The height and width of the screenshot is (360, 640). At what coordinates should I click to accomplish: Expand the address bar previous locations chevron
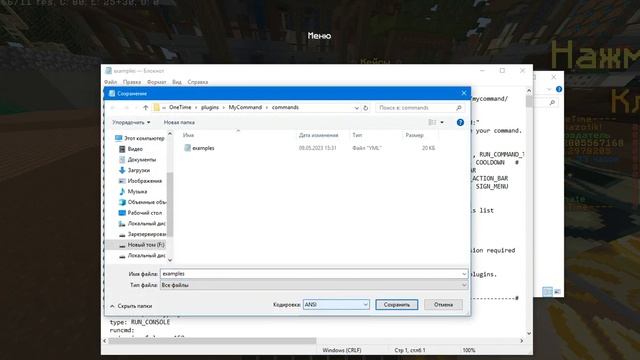click(356, 108)
